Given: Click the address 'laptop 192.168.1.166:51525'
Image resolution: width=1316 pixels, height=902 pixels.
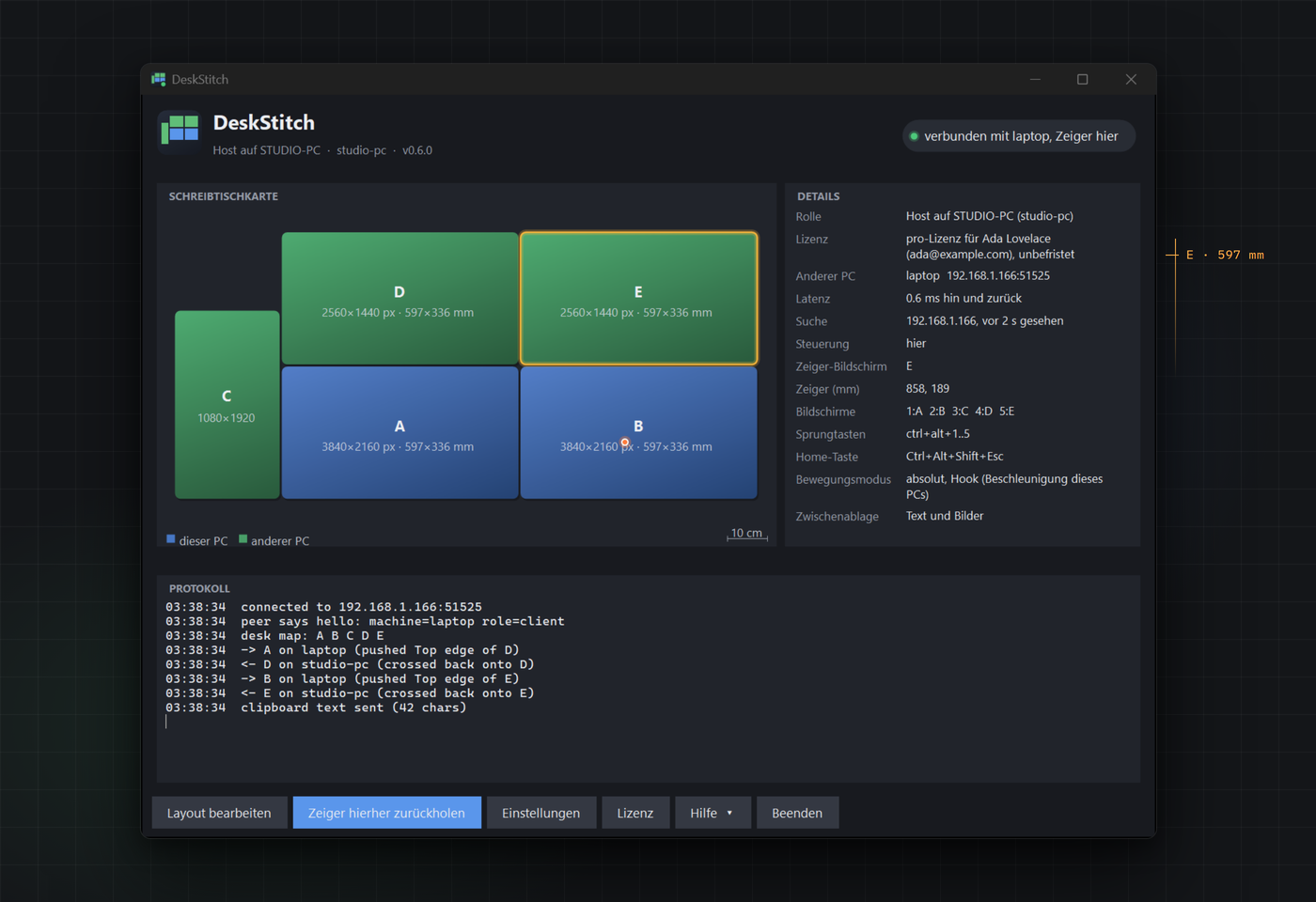Looking at the screenshot, I should click(978, 275).
